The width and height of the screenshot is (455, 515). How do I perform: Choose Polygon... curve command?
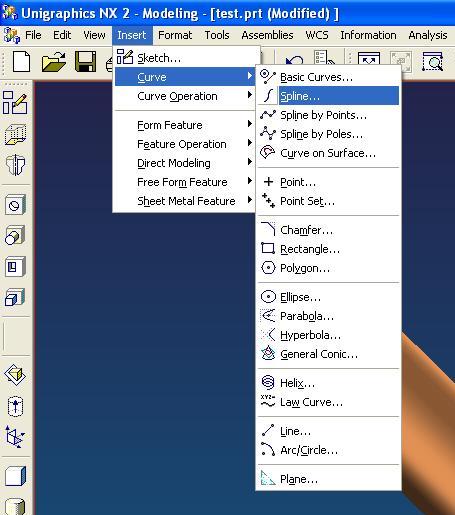329,268
